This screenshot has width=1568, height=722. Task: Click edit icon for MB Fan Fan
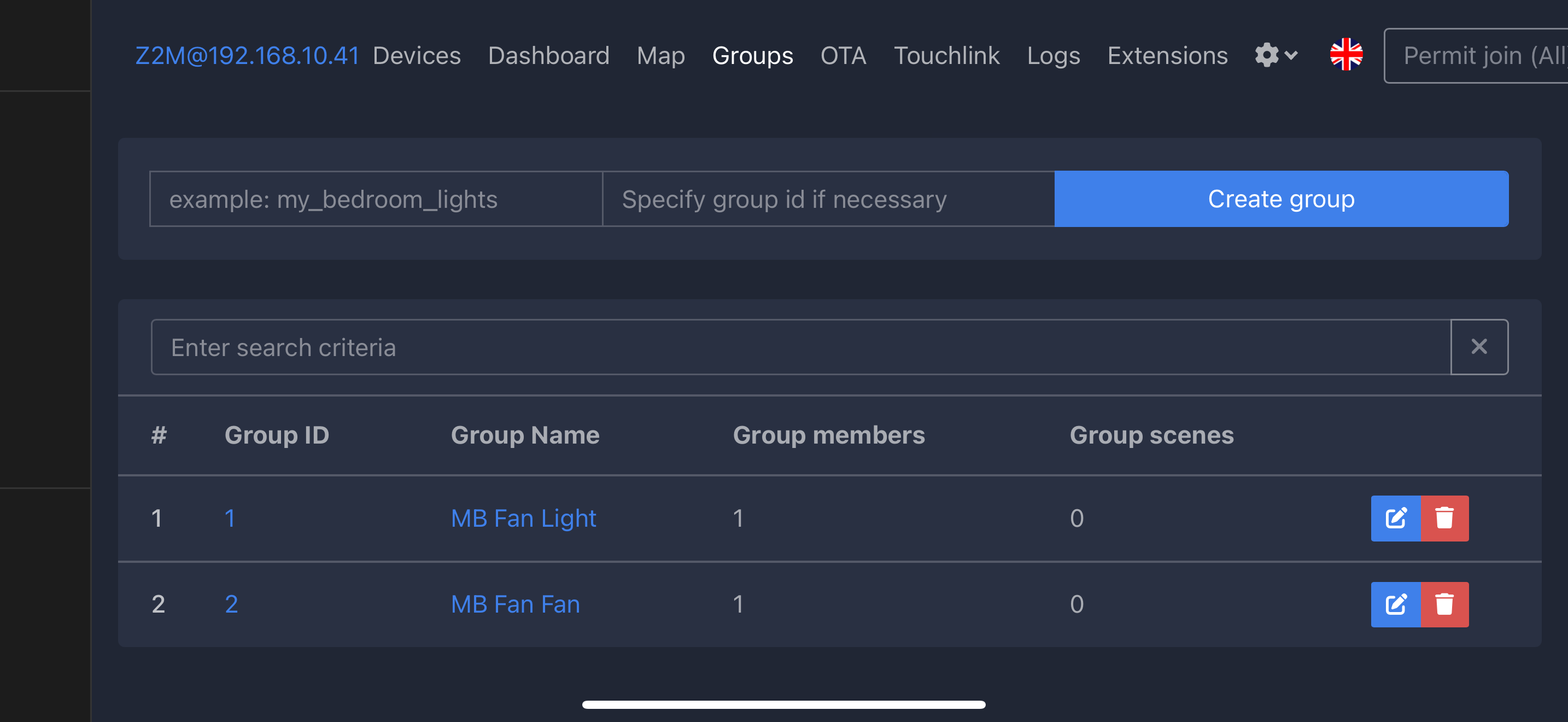pyautogui.click(x=1395, y=604)
